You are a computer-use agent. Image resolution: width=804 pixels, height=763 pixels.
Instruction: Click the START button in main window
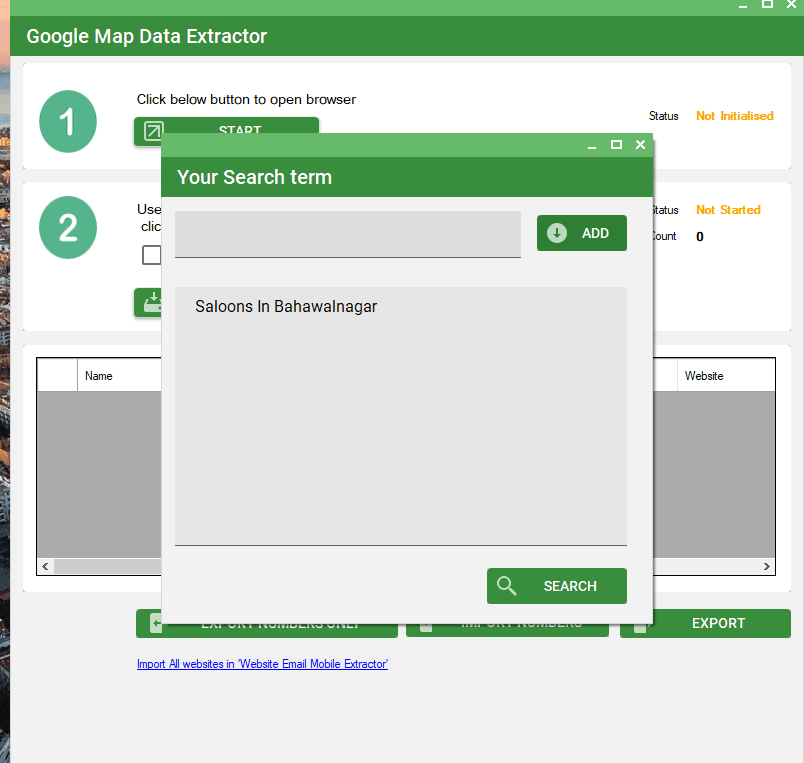(x=226, y=125)
